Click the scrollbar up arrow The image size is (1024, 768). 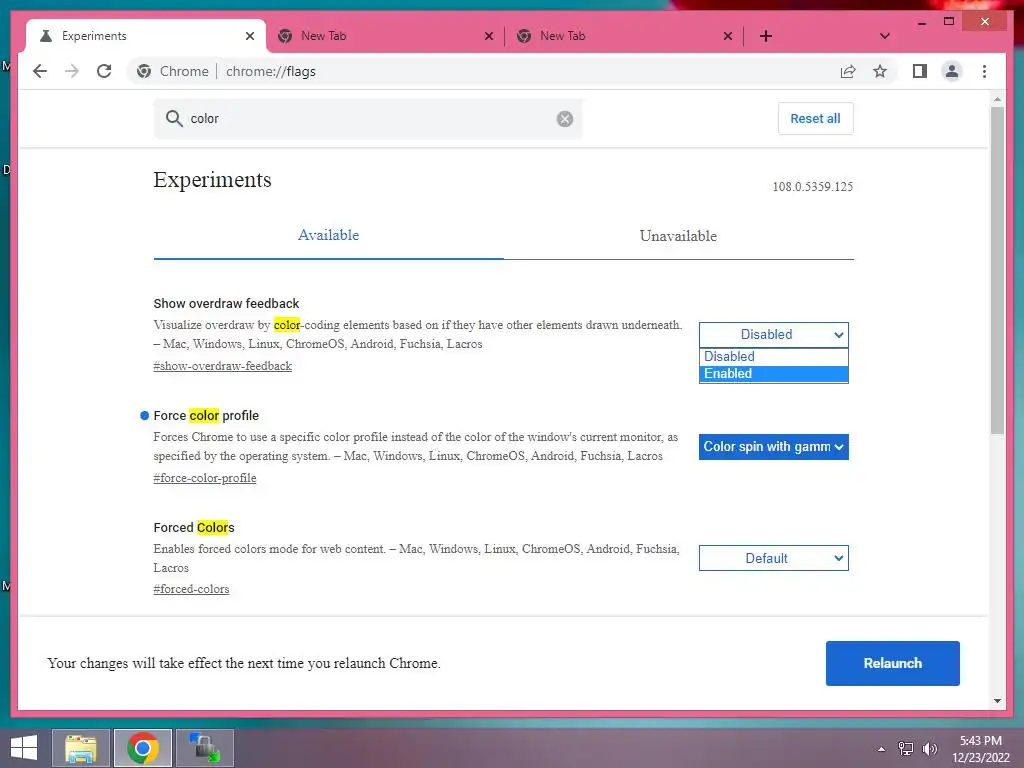click(x=997, y=99)
